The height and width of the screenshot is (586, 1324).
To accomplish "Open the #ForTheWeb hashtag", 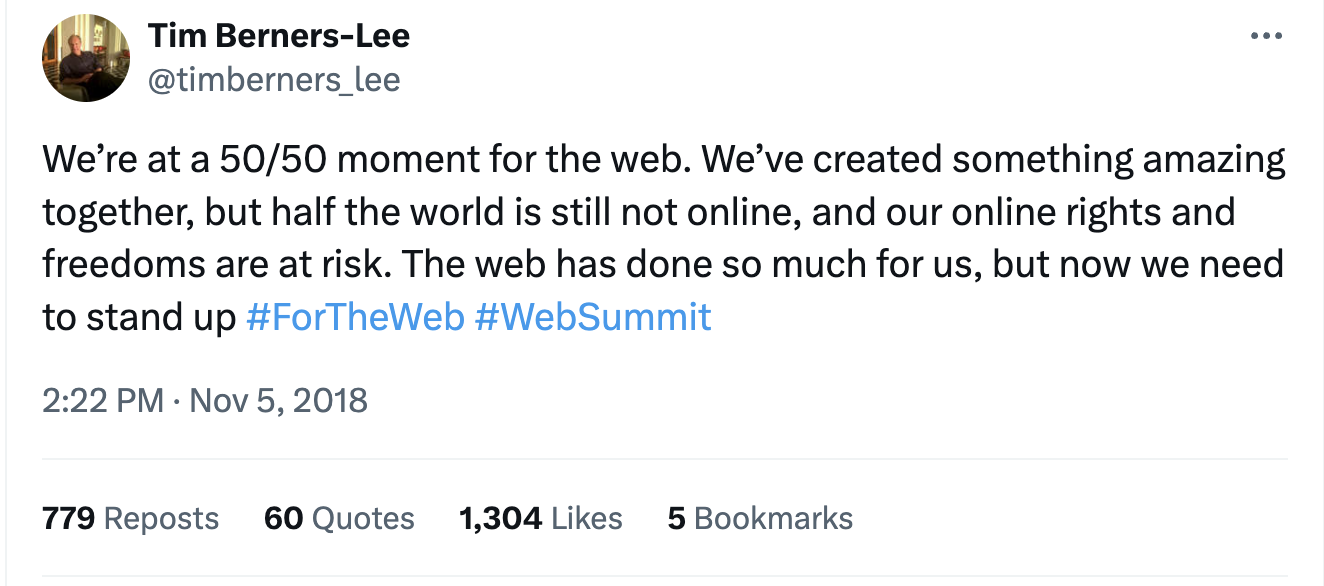I will tap(355, 317).
